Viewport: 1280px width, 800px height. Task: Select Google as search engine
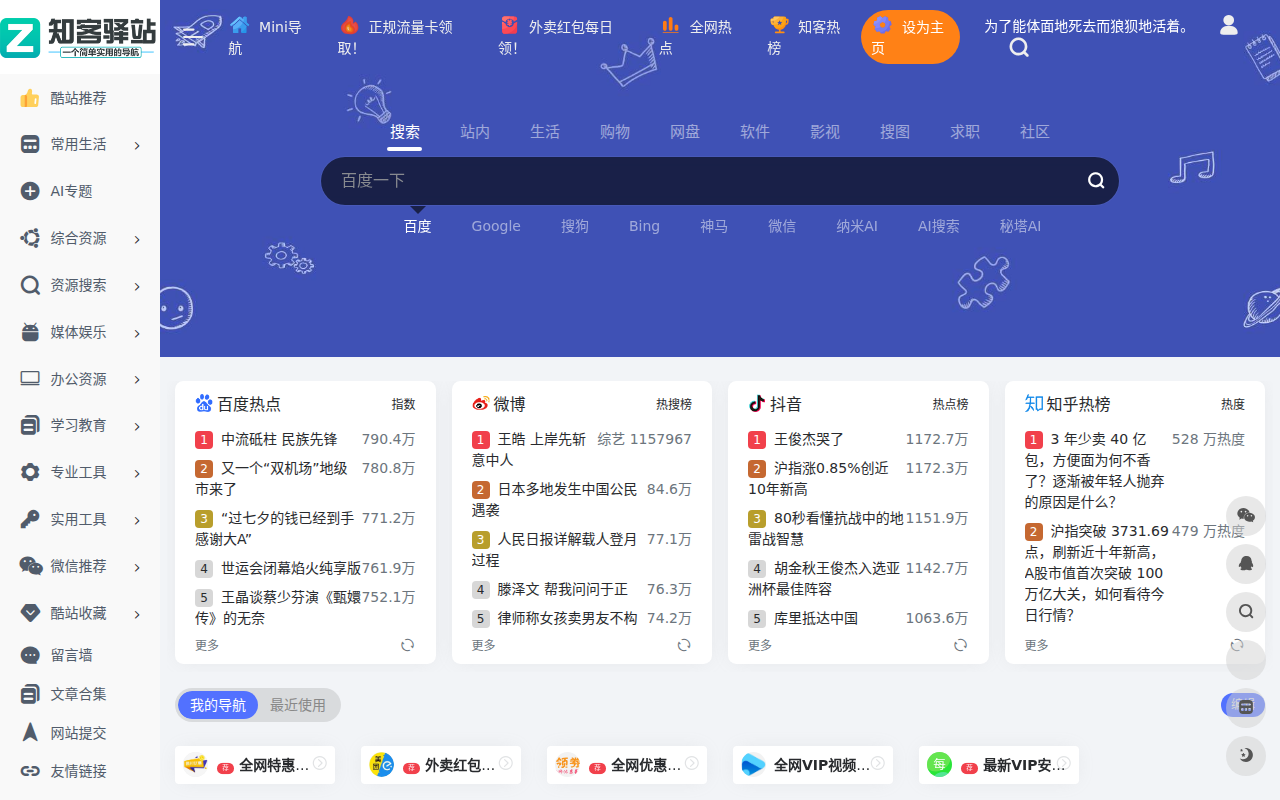(x=496, y=226)
